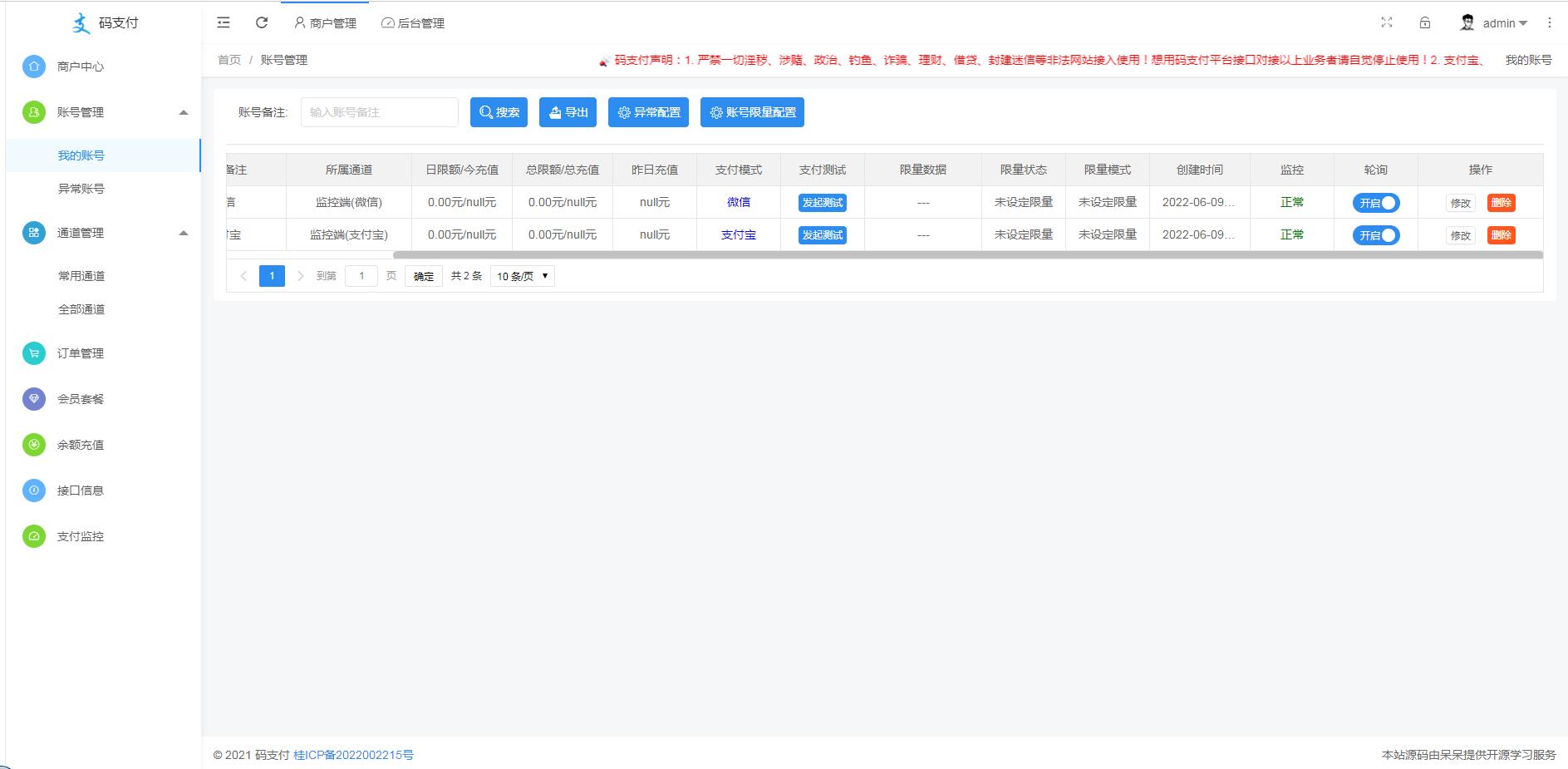
Task: Click the 支付监控 gauge icon
Action: click(34, 536)
